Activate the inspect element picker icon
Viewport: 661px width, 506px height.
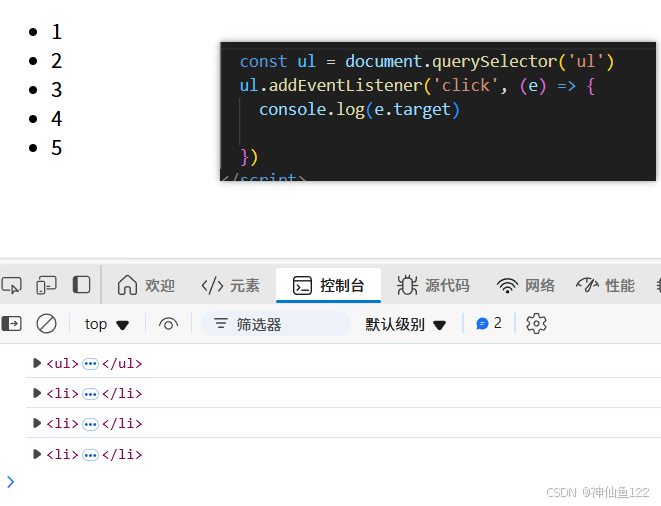click(11, 285)
